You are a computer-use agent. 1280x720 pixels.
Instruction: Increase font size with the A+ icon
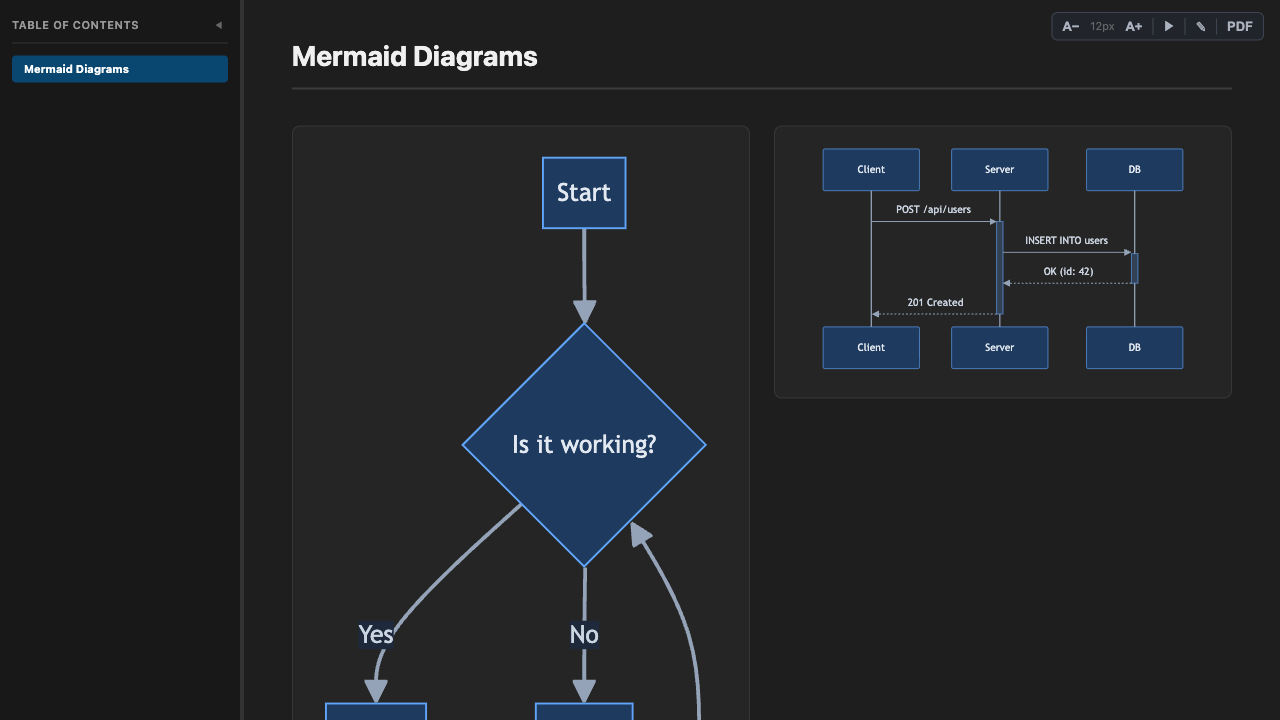tap(1133, 26)
